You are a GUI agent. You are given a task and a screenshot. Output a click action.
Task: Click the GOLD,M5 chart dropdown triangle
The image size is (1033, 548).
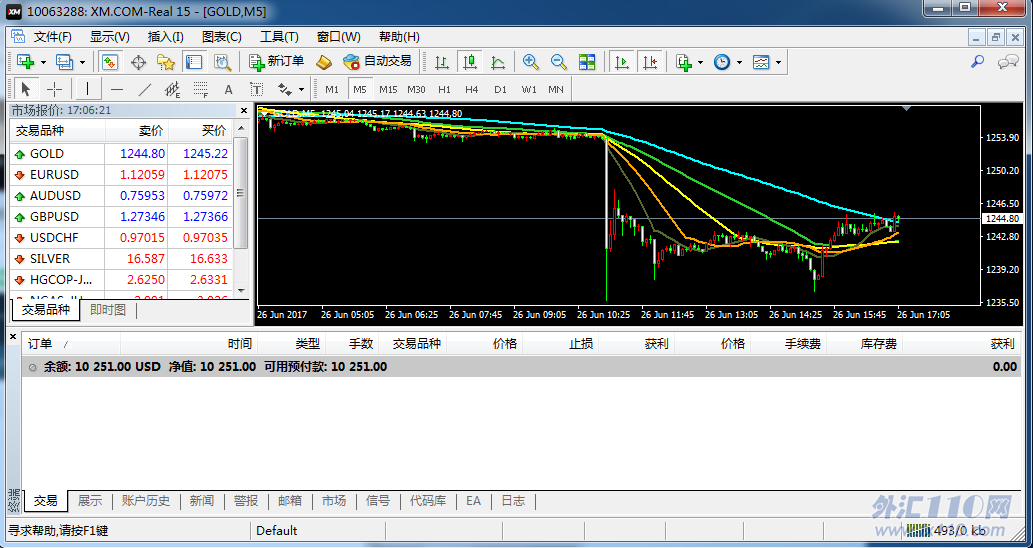264,113
